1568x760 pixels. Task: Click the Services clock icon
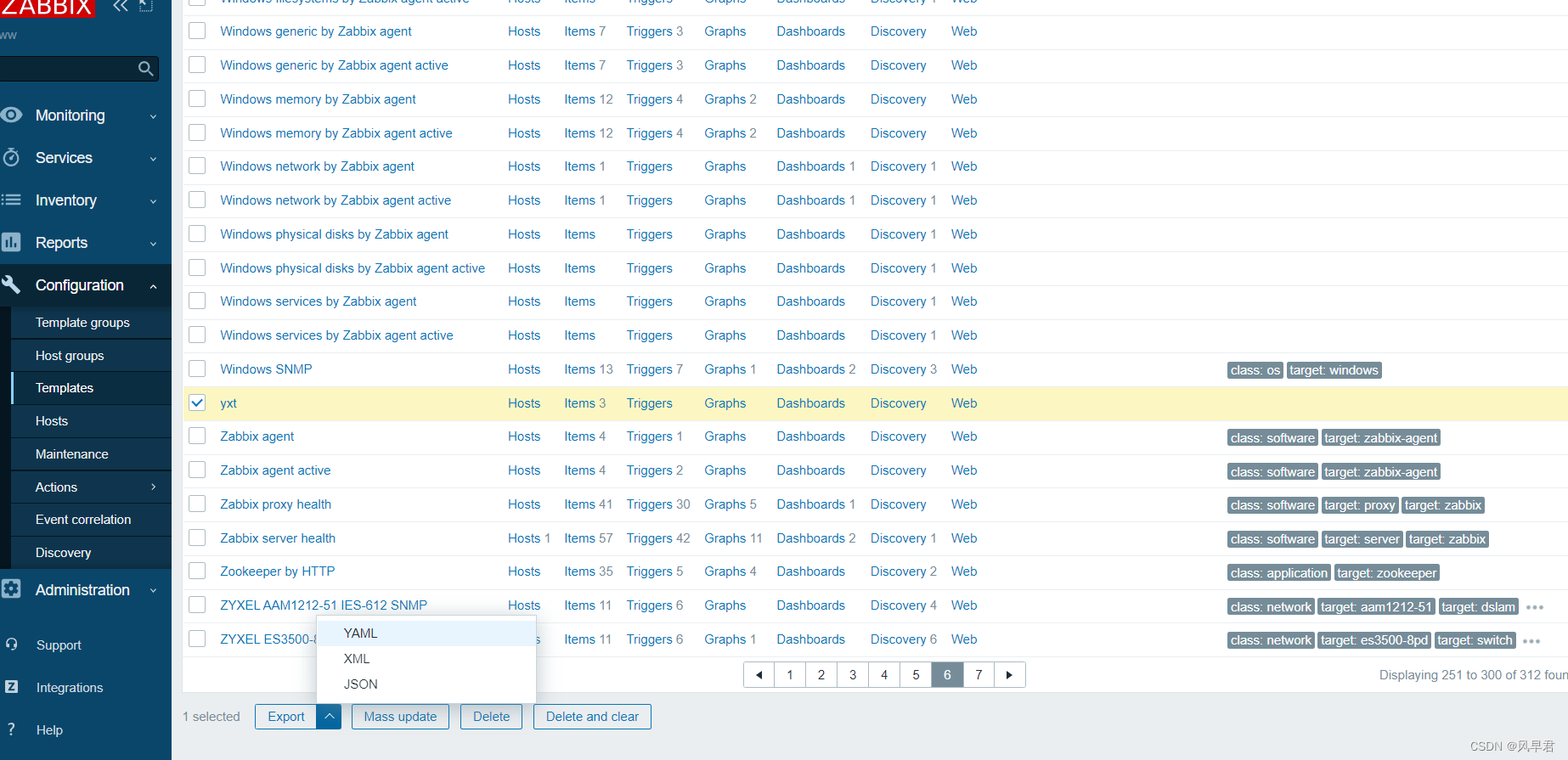11,157
